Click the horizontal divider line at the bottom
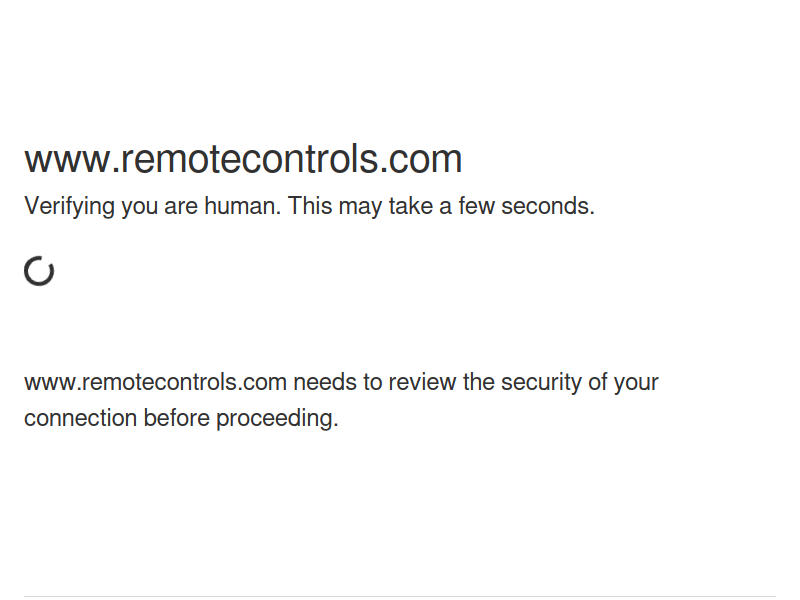Viewport: 800px width, 600px height. click(400, 596)
